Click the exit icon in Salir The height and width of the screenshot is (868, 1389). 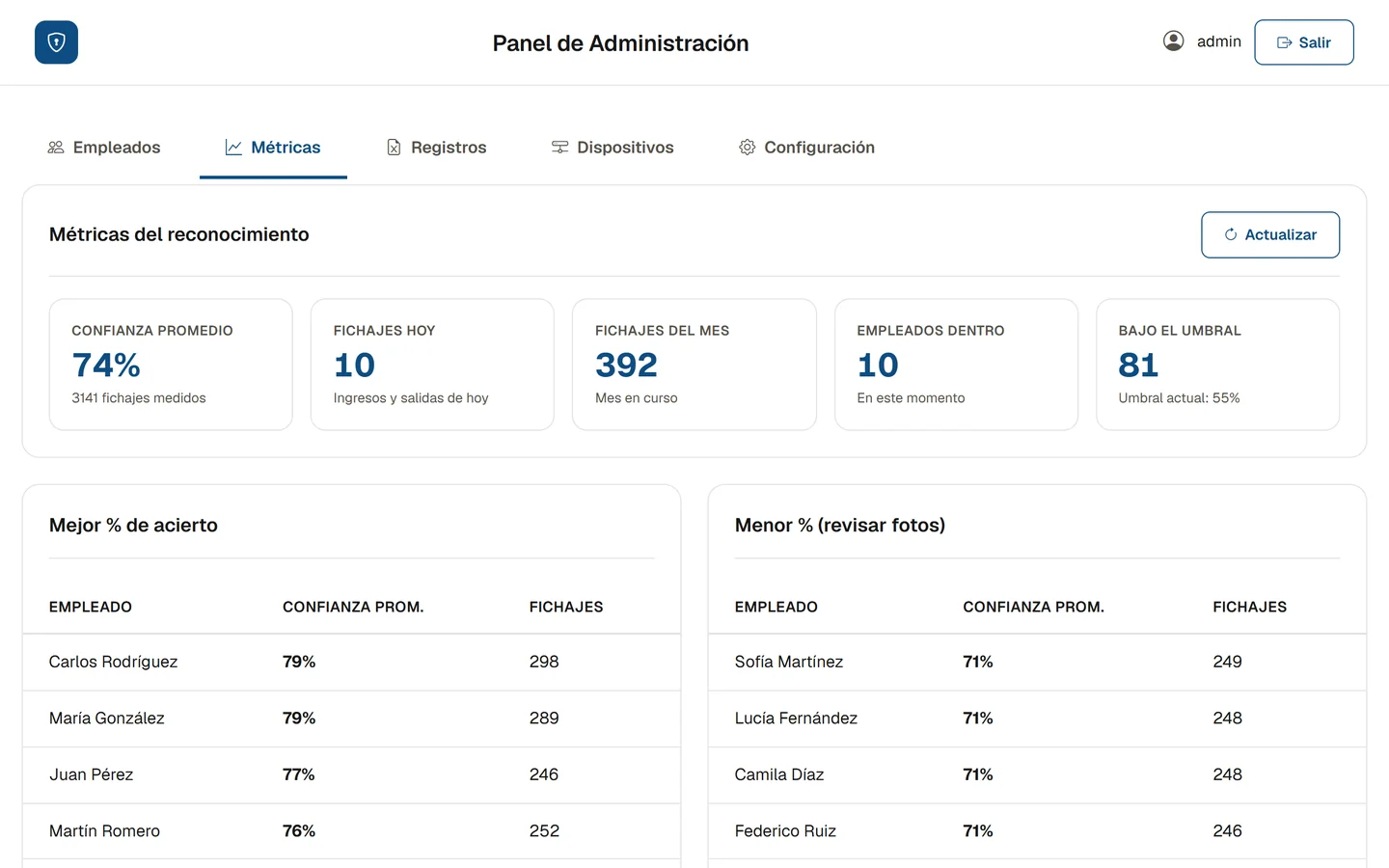1284,42
